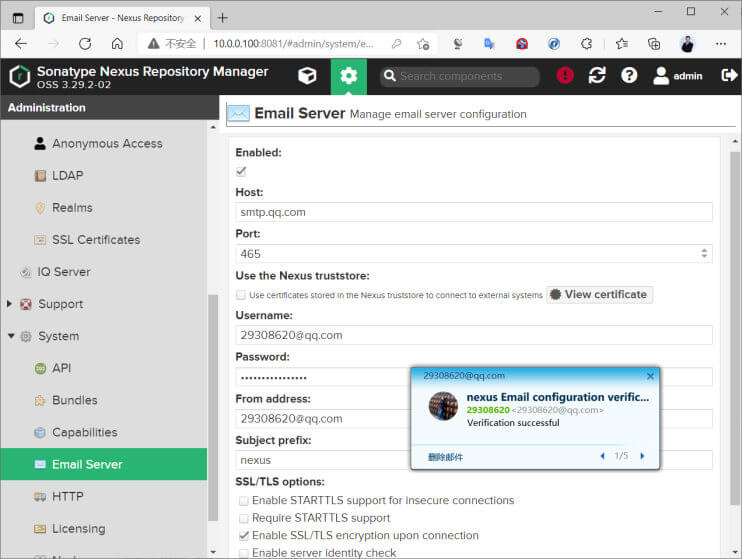Viewport: 742px width, 559px height.
Task: Close the Email Server browser tab
Action: (198, 18)
